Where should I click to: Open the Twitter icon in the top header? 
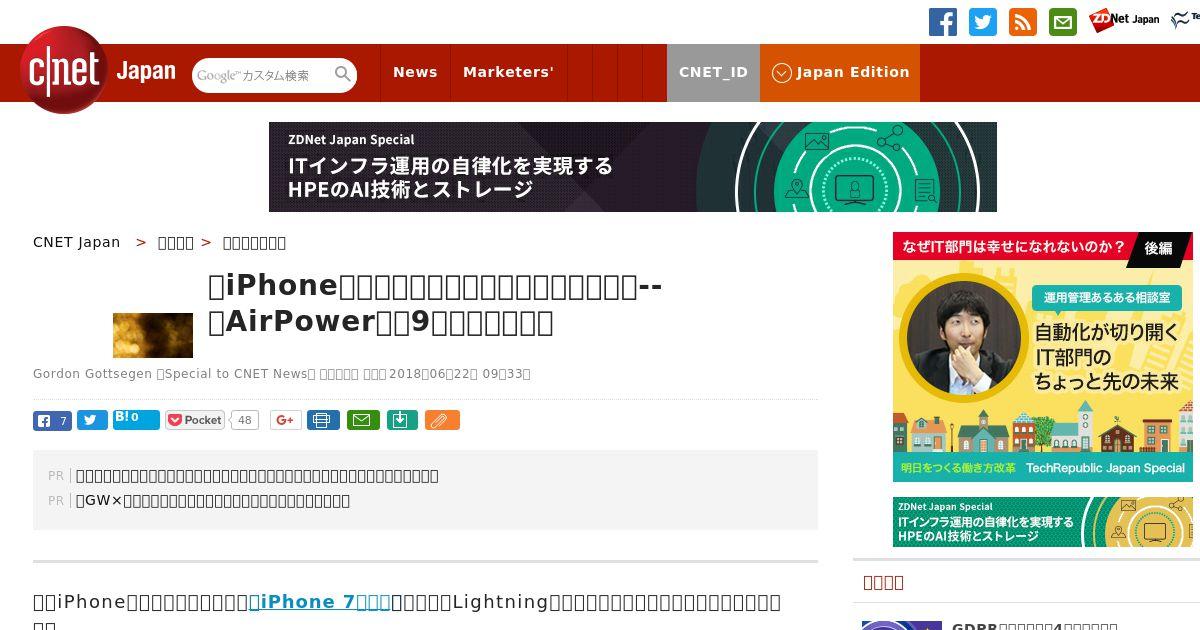pyautogui.click(x=983, y=22)
